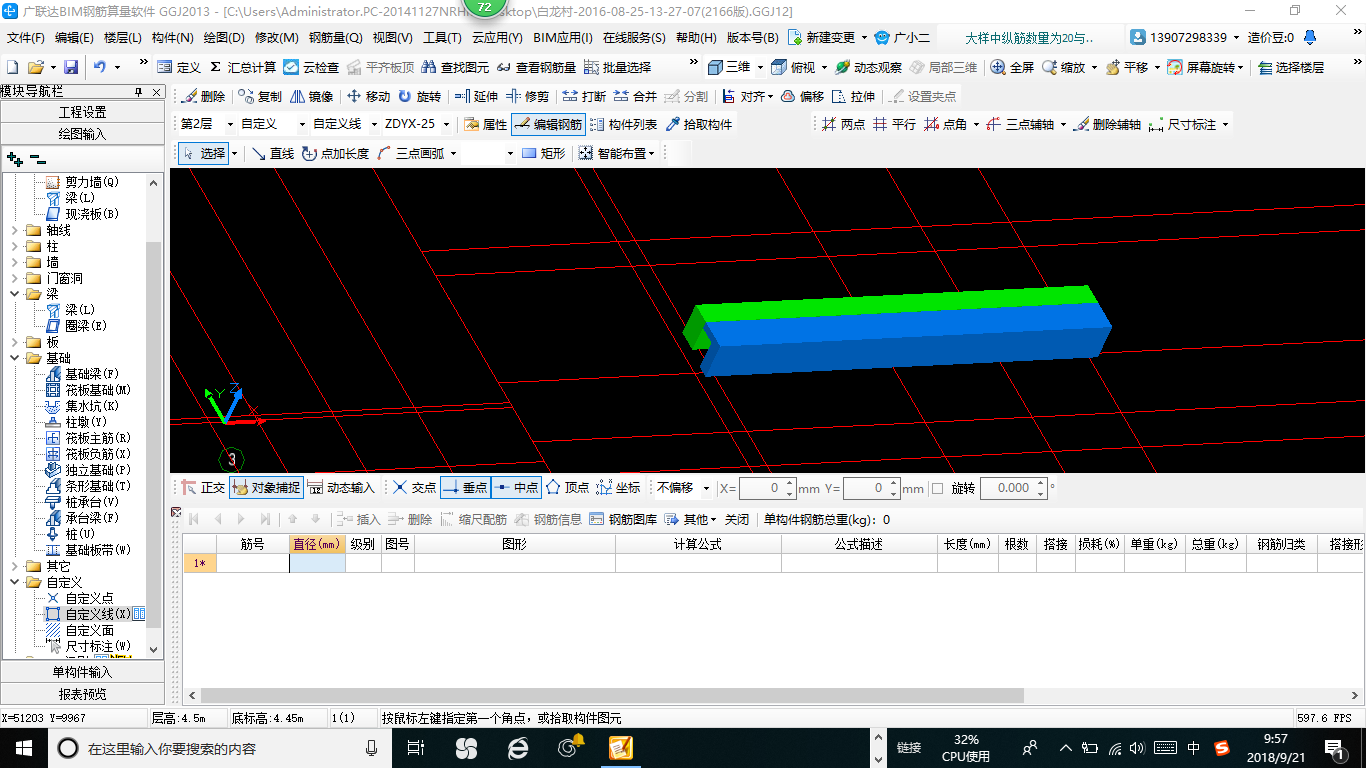Click the X coordinate input field
The width and height of the screenshot is (1366, 768).
pos(767,488)
